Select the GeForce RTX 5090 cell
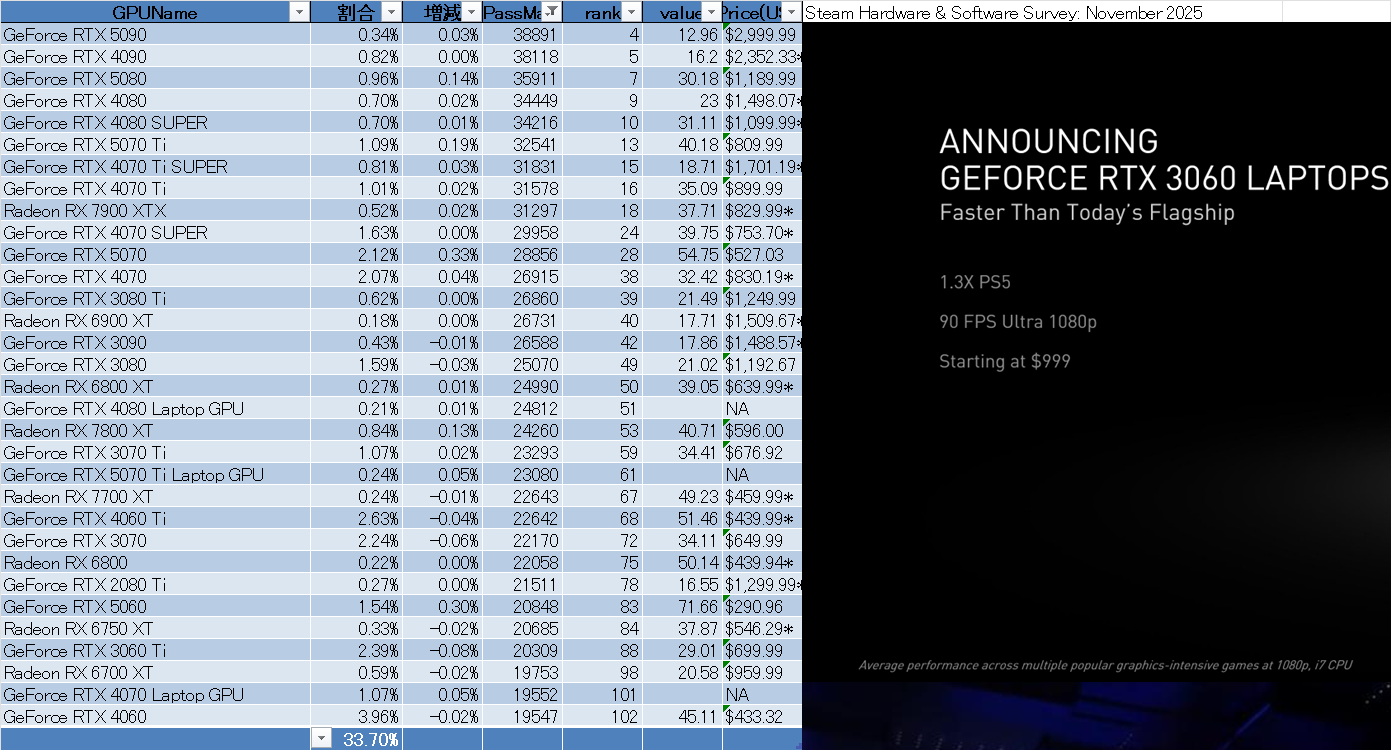 coord(155,35)
